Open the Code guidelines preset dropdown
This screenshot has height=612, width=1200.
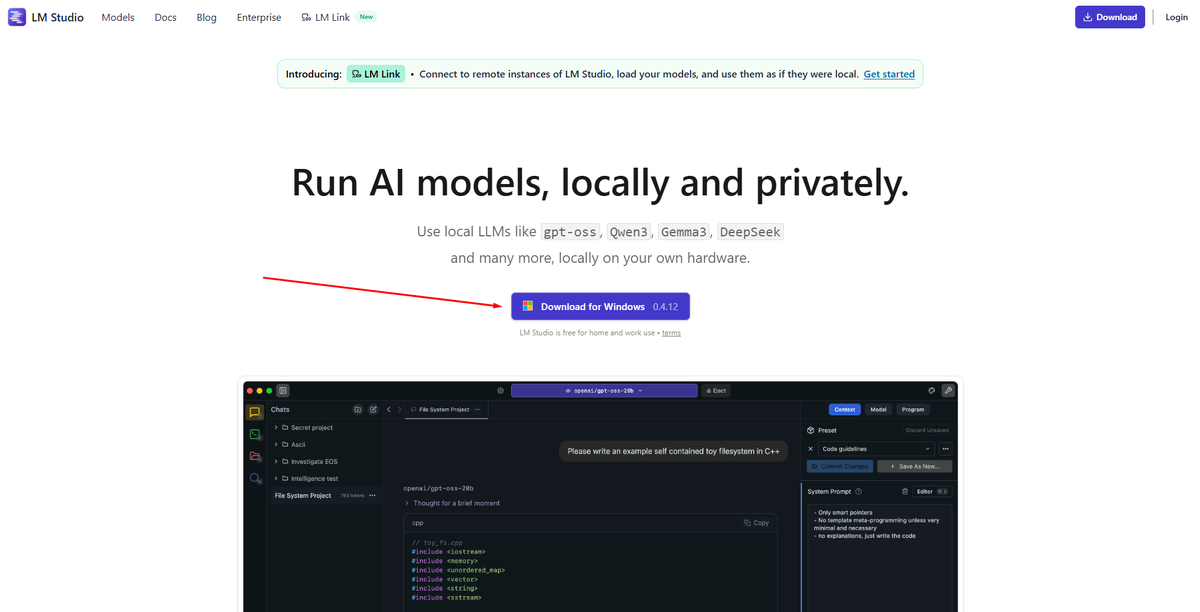pyautogui.click(x=876, y=449)
